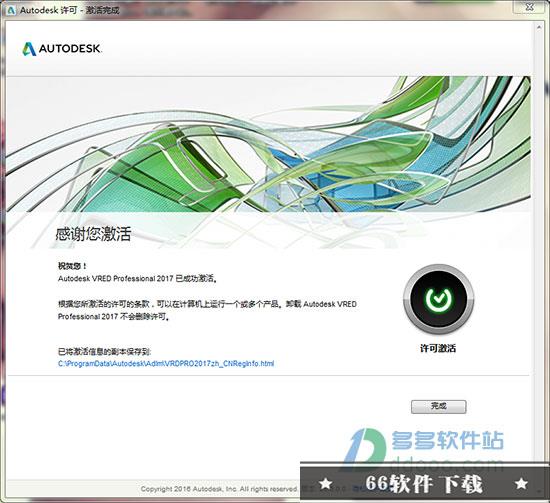
Task: Click the Autodesk icon in title bar
Action: pyautogui.click(x=11, y=10)
